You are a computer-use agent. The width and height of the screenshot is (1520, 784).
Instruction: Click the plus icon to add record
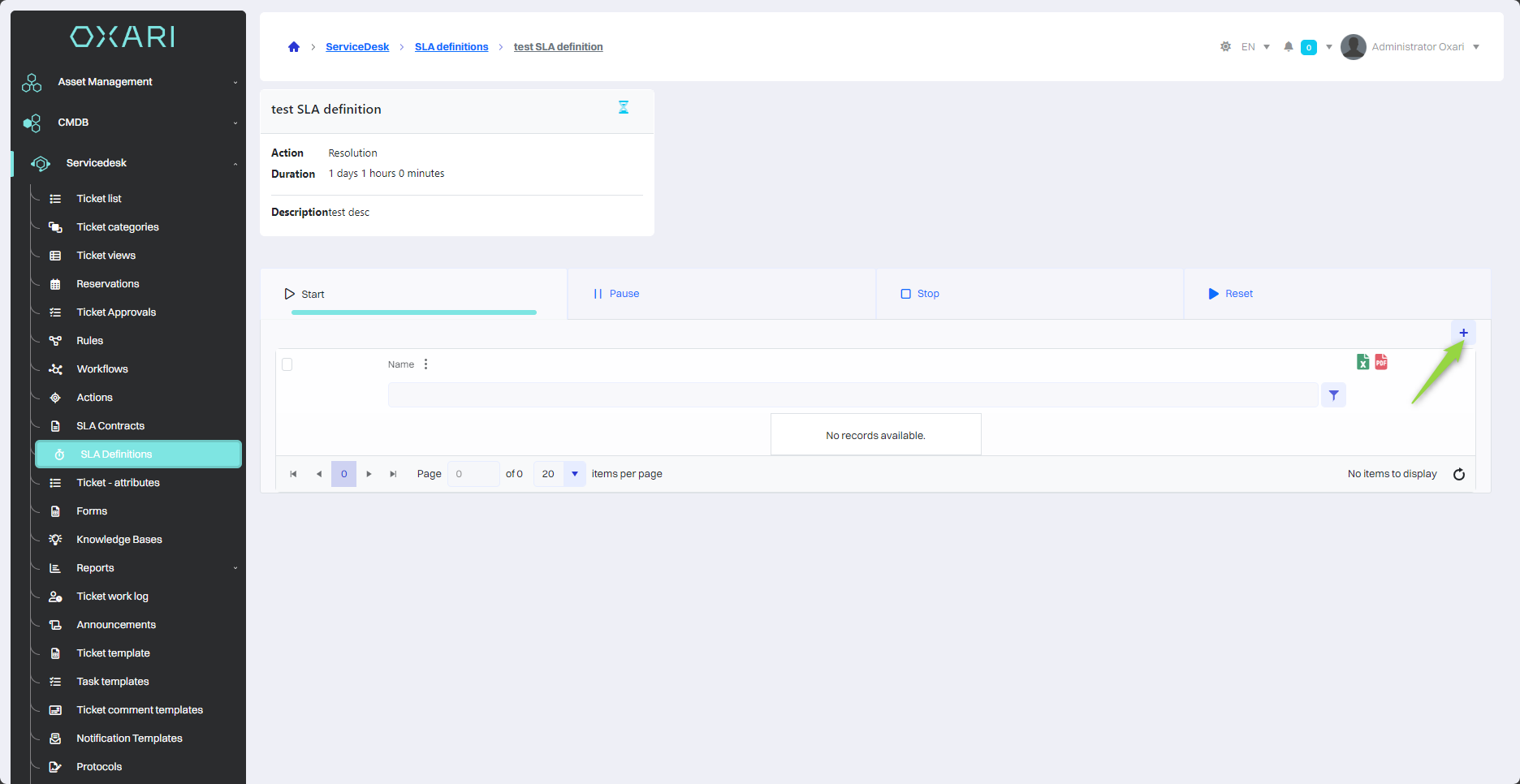tap(1463, 333)
